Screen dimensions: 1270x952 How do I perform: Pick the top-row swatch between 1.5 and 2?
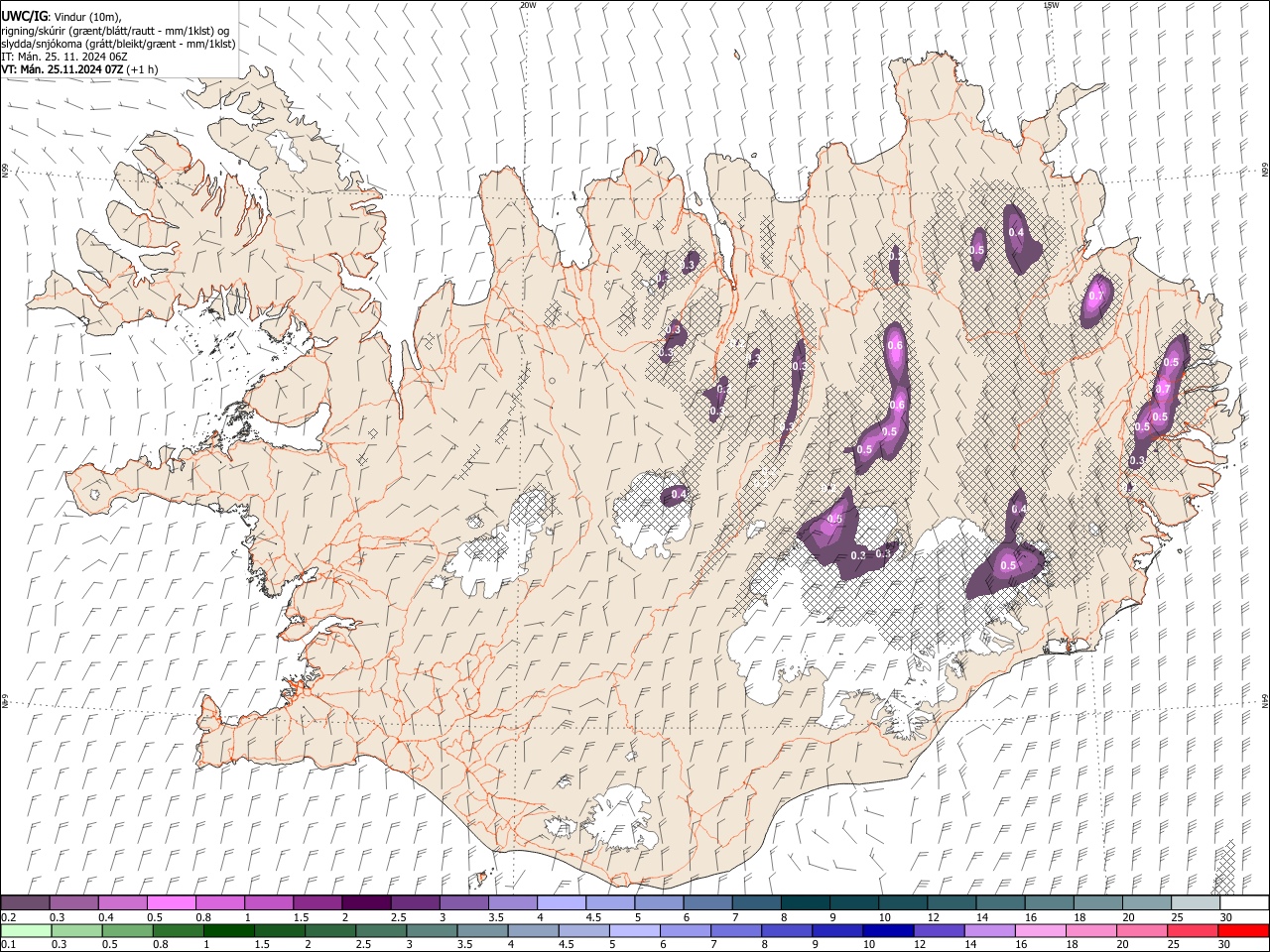(x=317, y=902)
